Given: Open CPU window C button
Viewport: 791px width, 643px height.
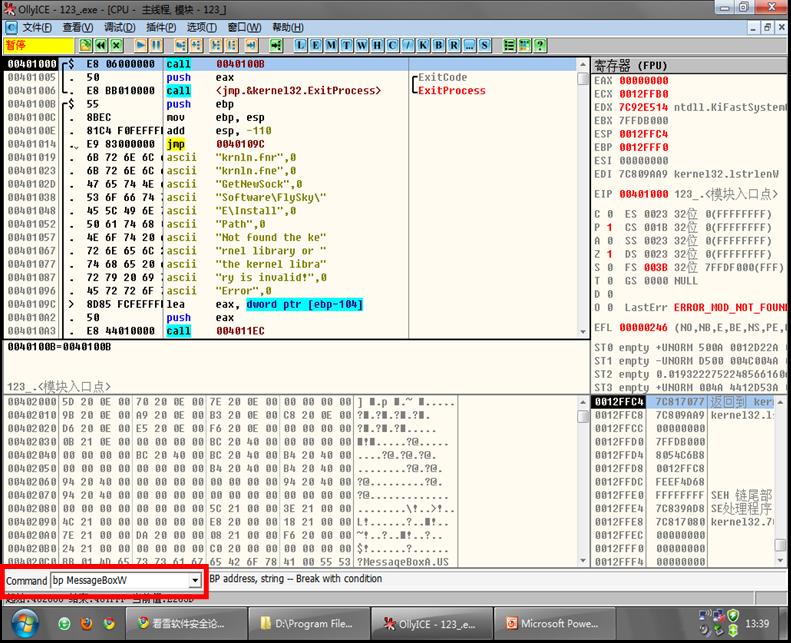Looking at the screenshot, I should (392, 45).
